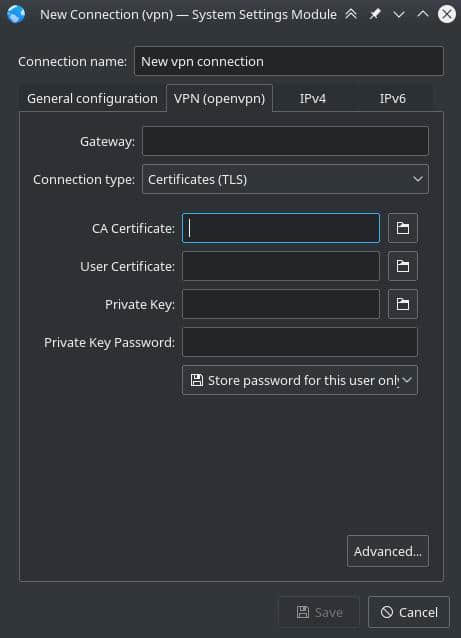Open the Store password option dropdown
The image size is (461, 638).
pyautogui.click(x=300, y=380)
